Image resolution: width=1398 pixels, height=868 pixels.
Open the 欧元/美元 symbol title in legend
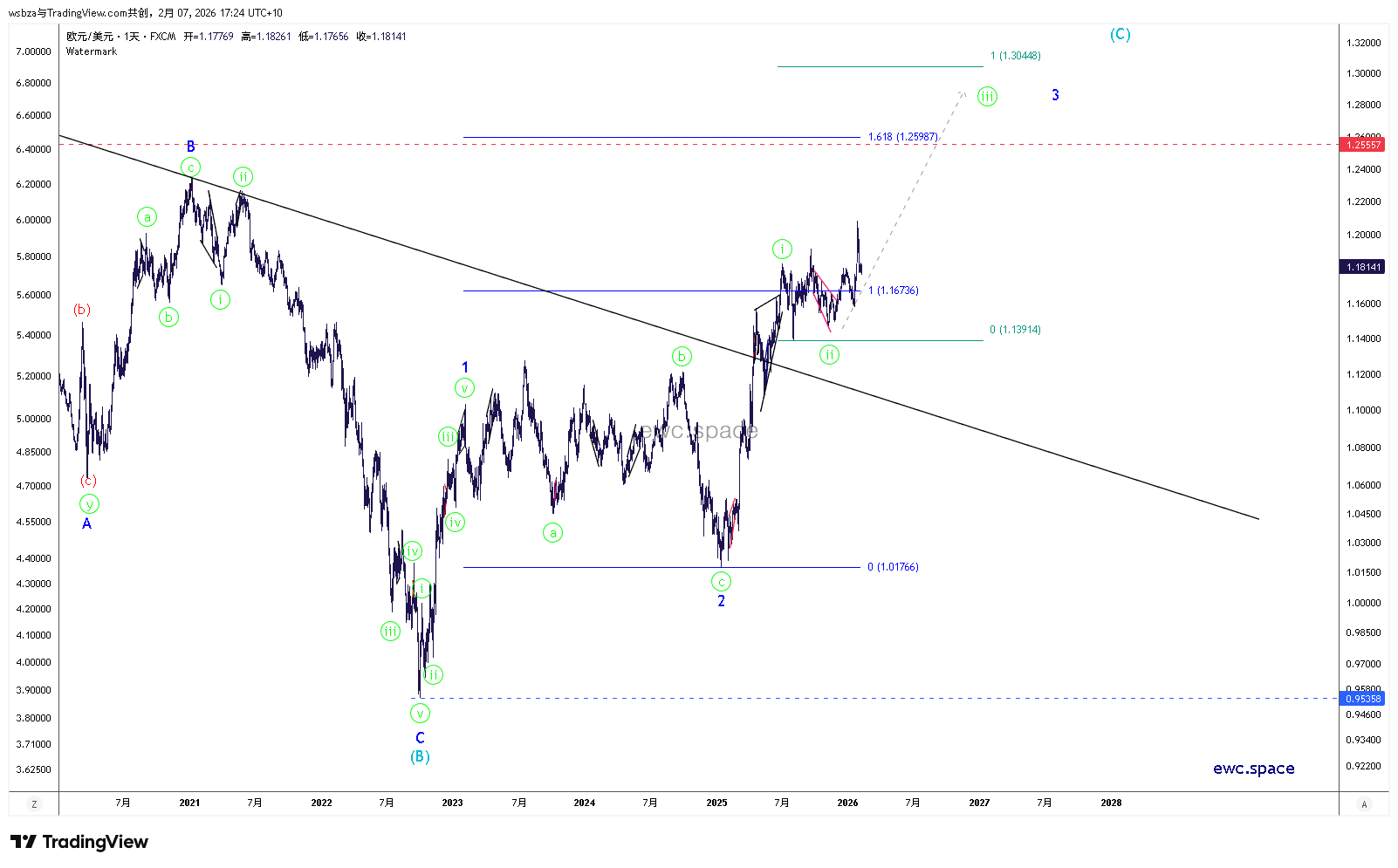pos(90,37)
